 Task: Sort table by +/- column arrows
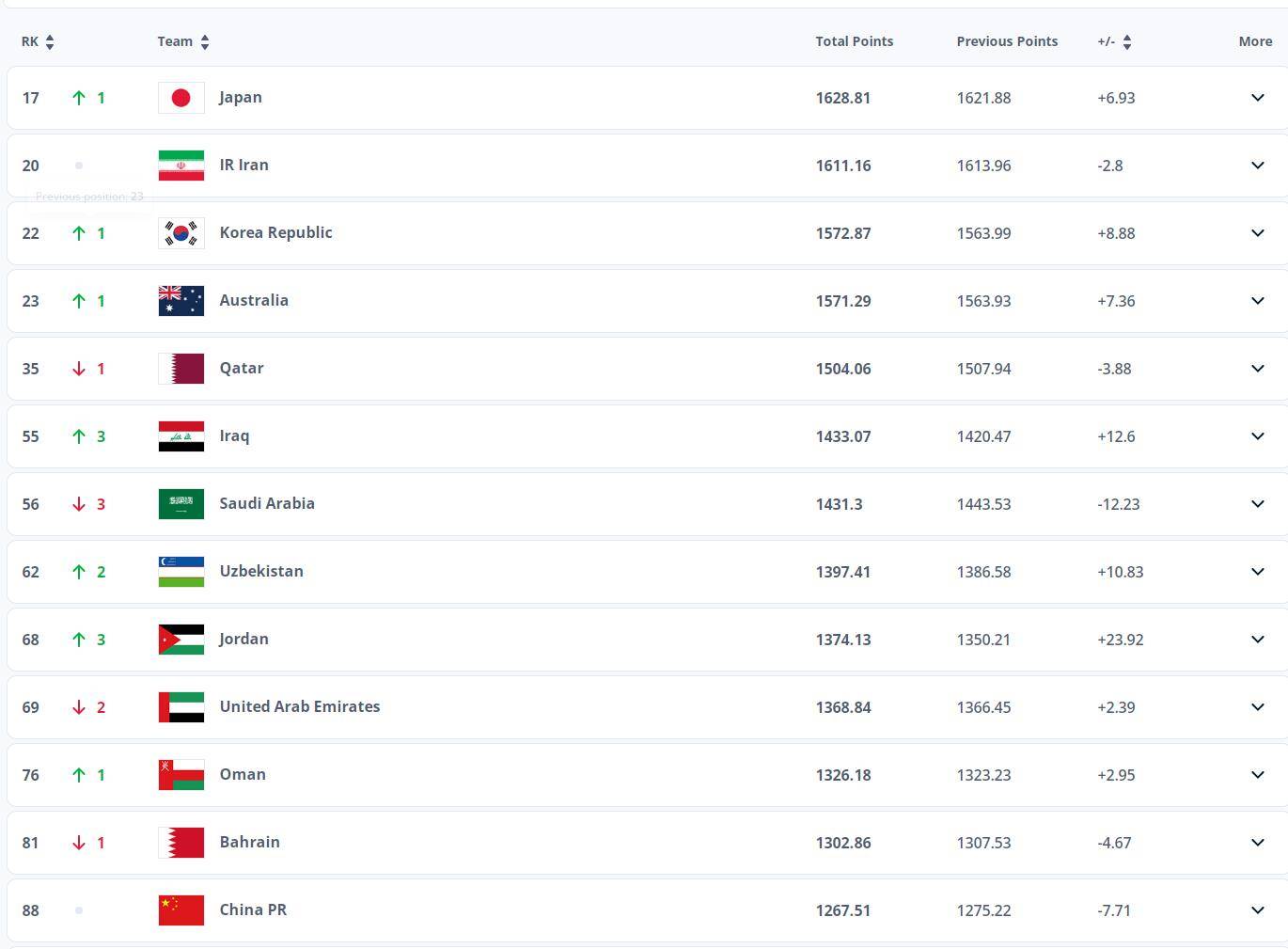(x=1127, y=41)
